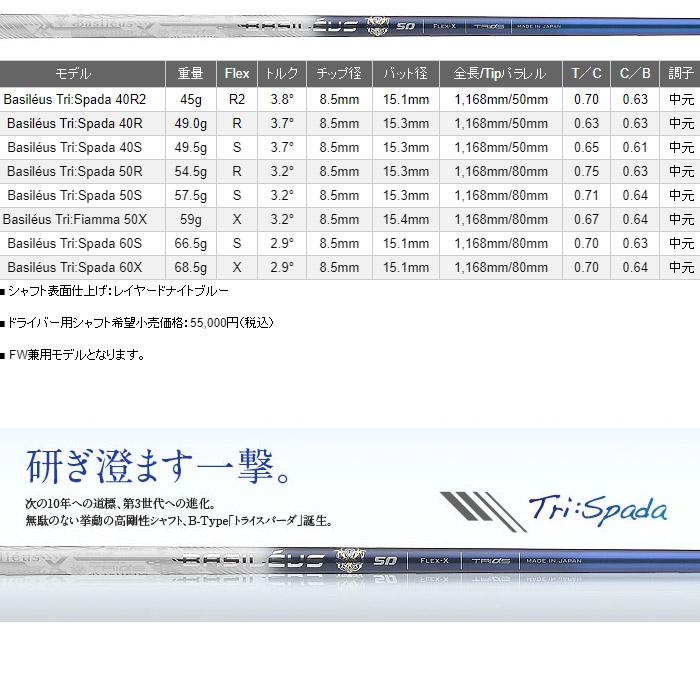Click the T/C column header
The height and width of the screenshot is (700, 700).
click(x=587, y=74)
